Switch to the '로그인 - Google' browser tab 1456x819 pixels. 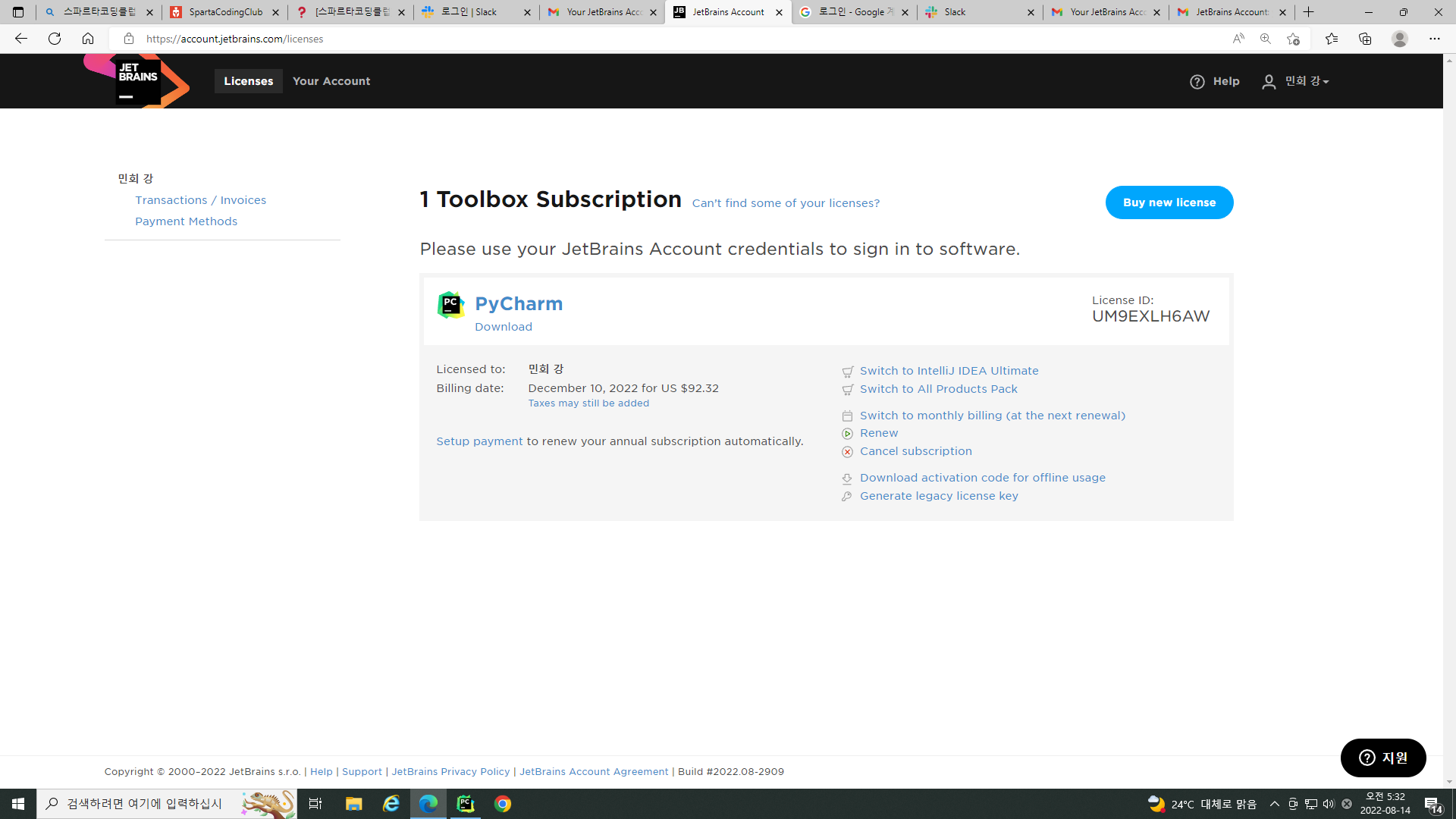click(x=855, y=12)
